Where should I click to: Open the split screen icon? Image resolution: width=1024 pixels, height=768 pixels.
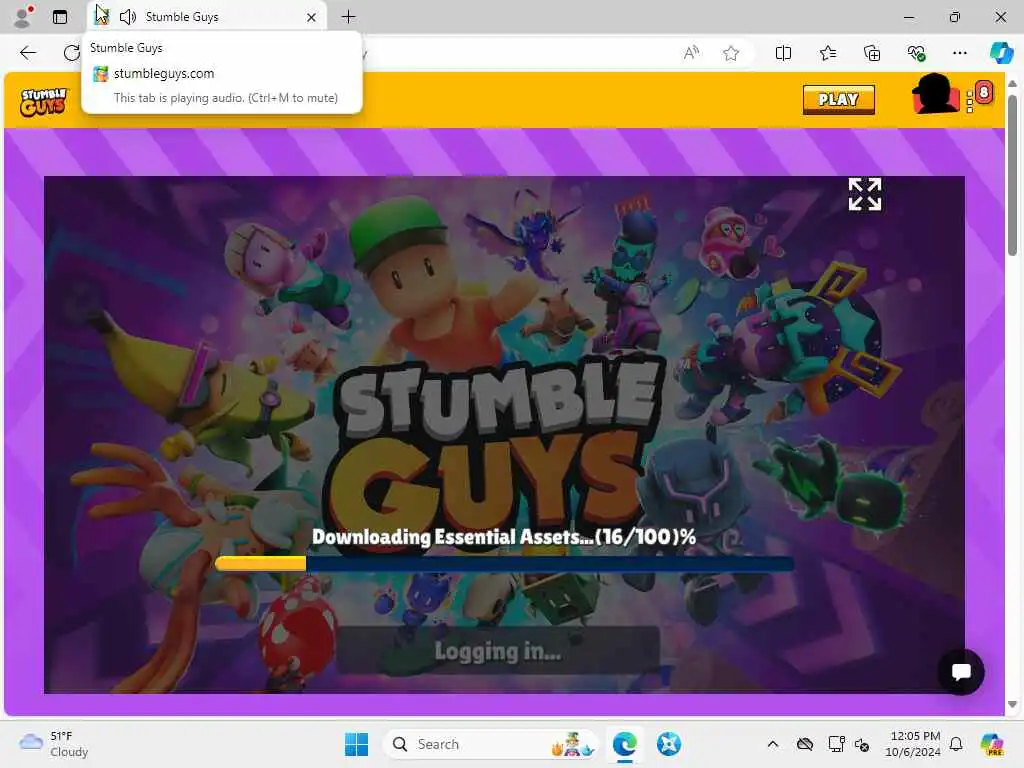coord(783,53)
